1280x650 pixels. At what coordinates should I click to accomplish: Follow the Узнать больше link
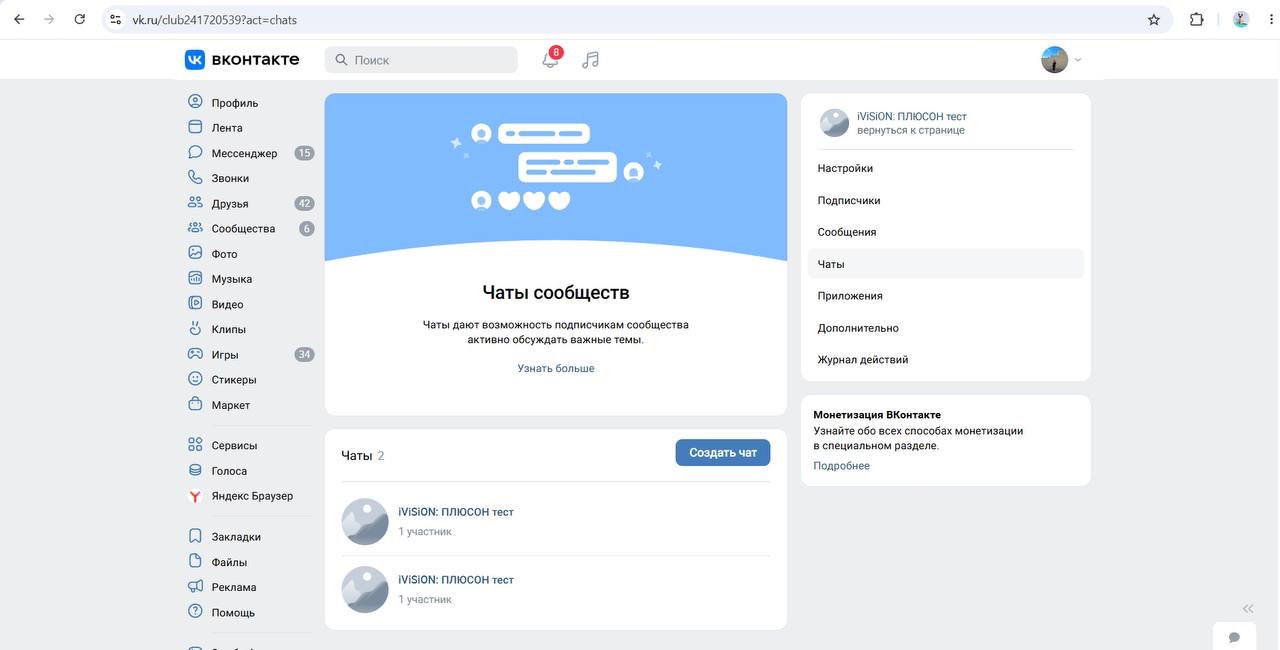click(x=556, y=368)
